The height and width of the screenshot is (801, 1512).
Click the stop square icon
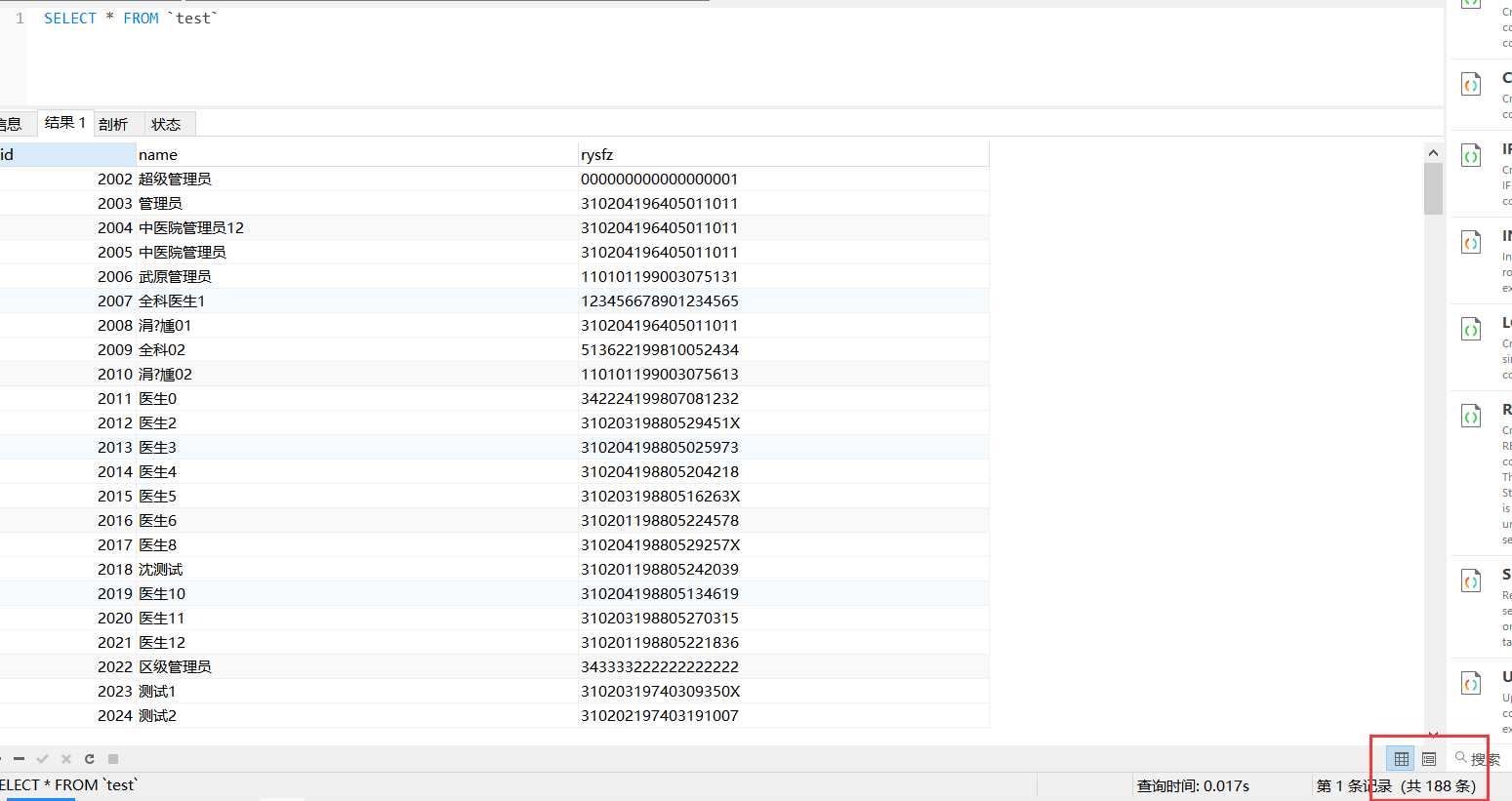113,758
